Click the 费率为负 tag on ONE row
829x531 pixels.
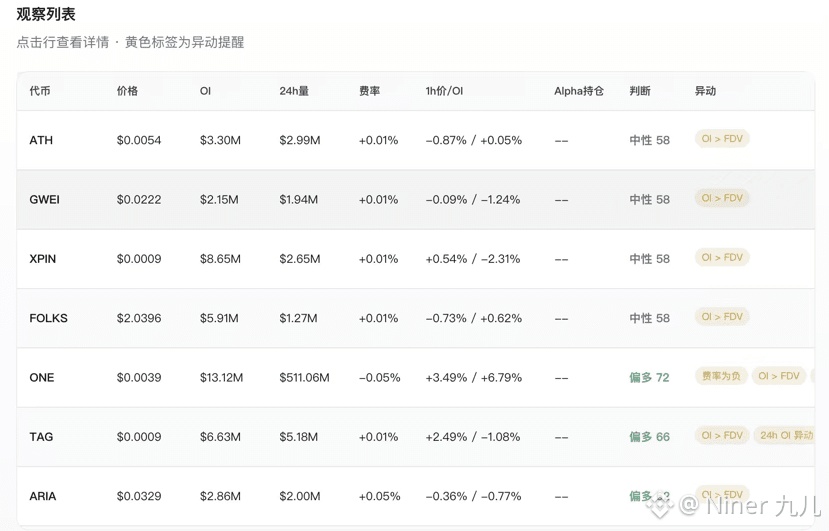coord(721,376)
